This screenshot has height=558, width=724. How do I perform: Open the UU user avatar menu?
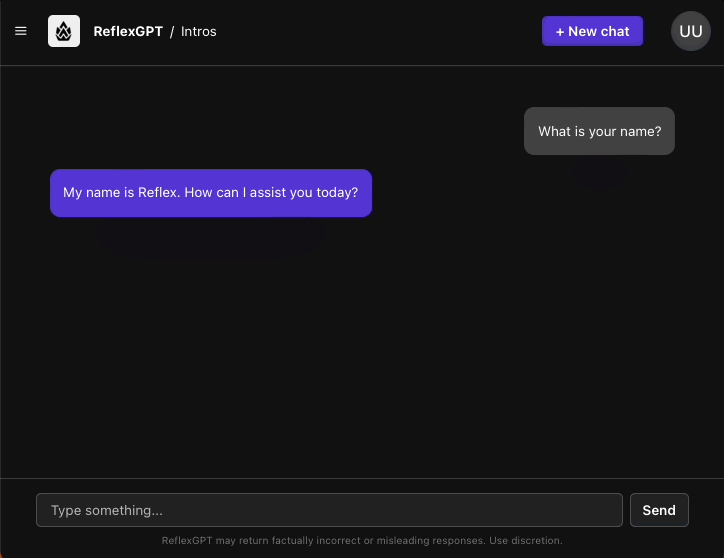pos(690,31)
